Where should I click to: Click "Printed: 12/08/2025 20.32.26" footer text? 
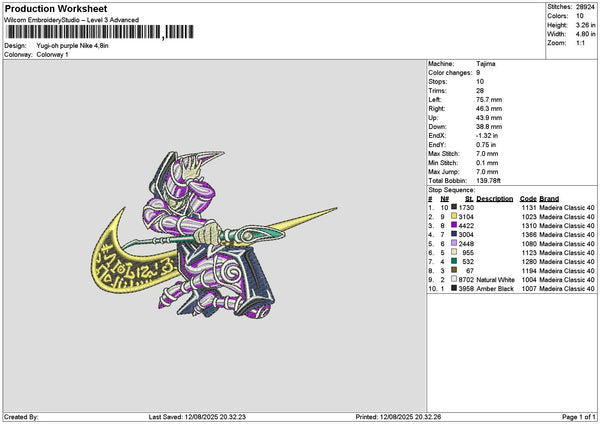(398, 417)
